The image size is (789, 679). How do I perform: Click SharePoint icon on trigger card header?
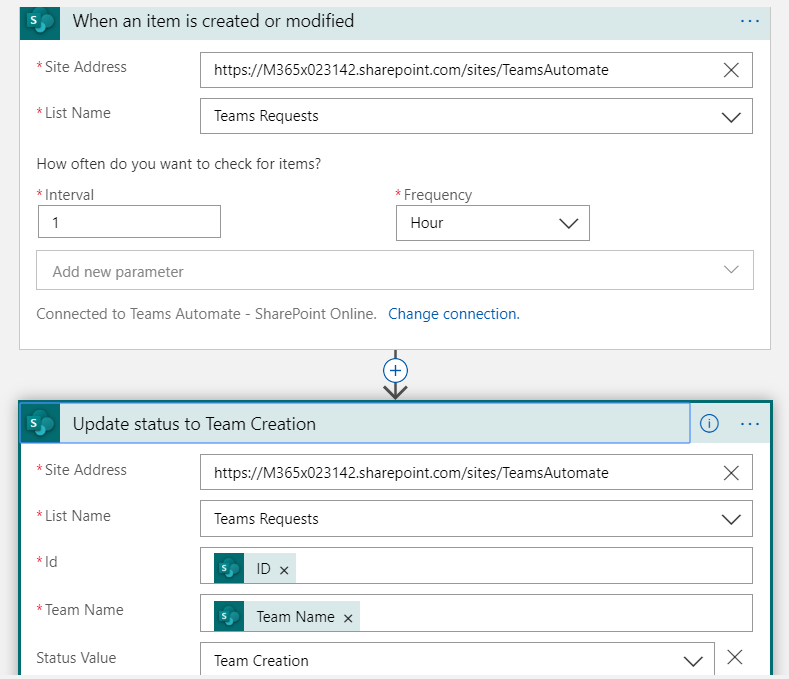(x=40, y=22)
